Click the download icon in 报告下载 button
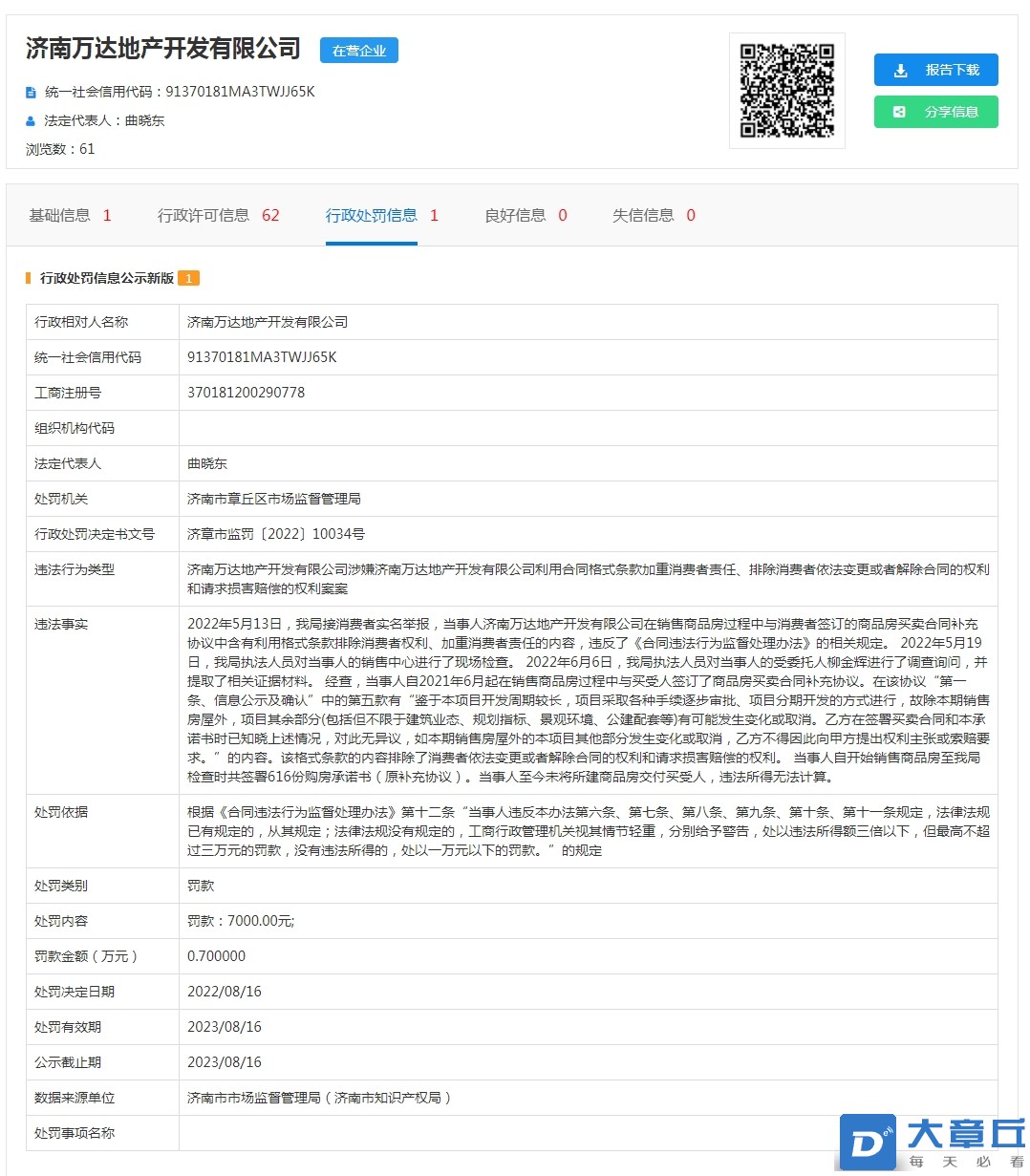Screen dimensions: 1030x1176 (900, 71)
